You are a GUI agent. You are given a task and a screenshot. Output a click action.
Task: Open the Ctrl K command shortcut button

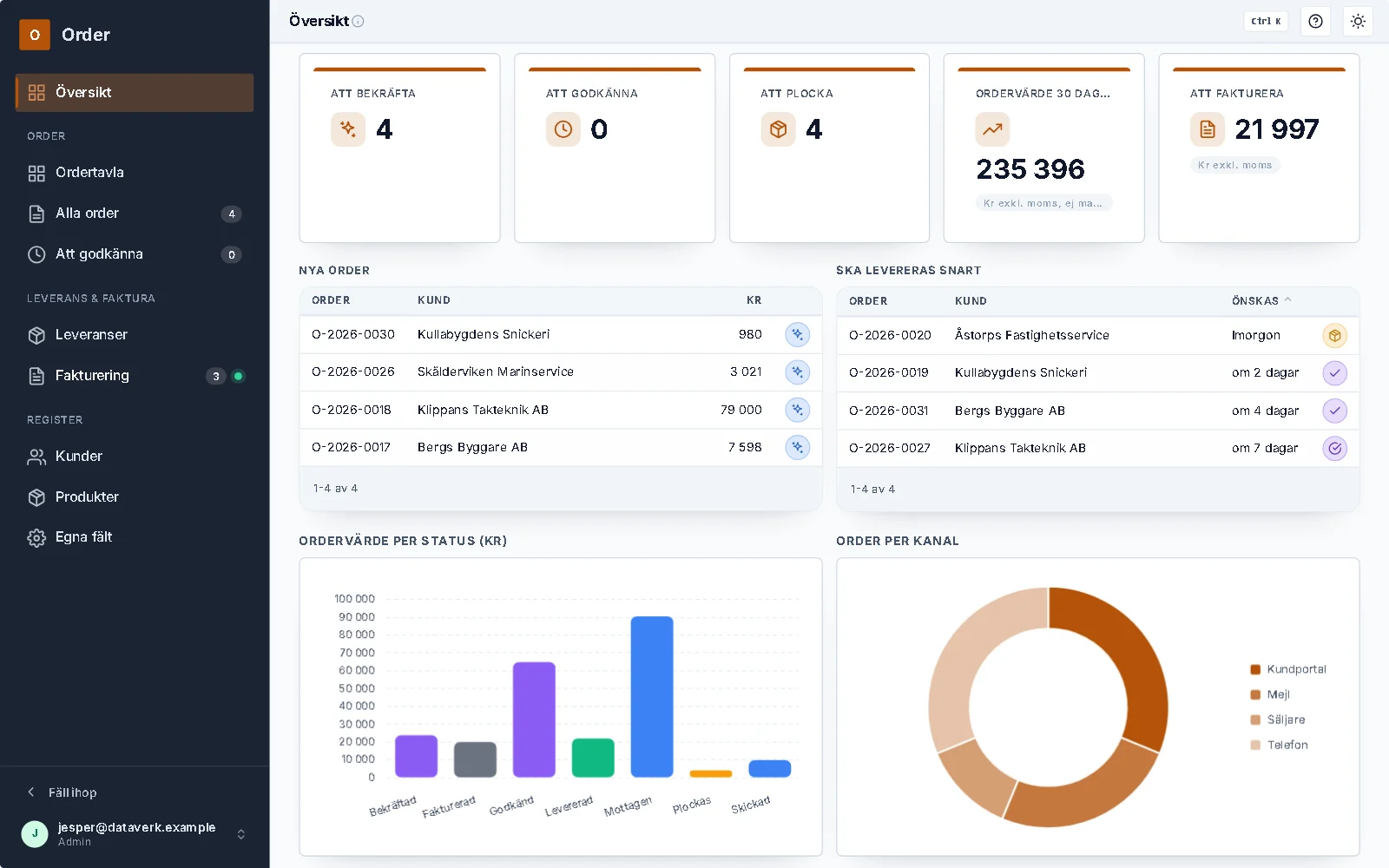click(1266, 21)
